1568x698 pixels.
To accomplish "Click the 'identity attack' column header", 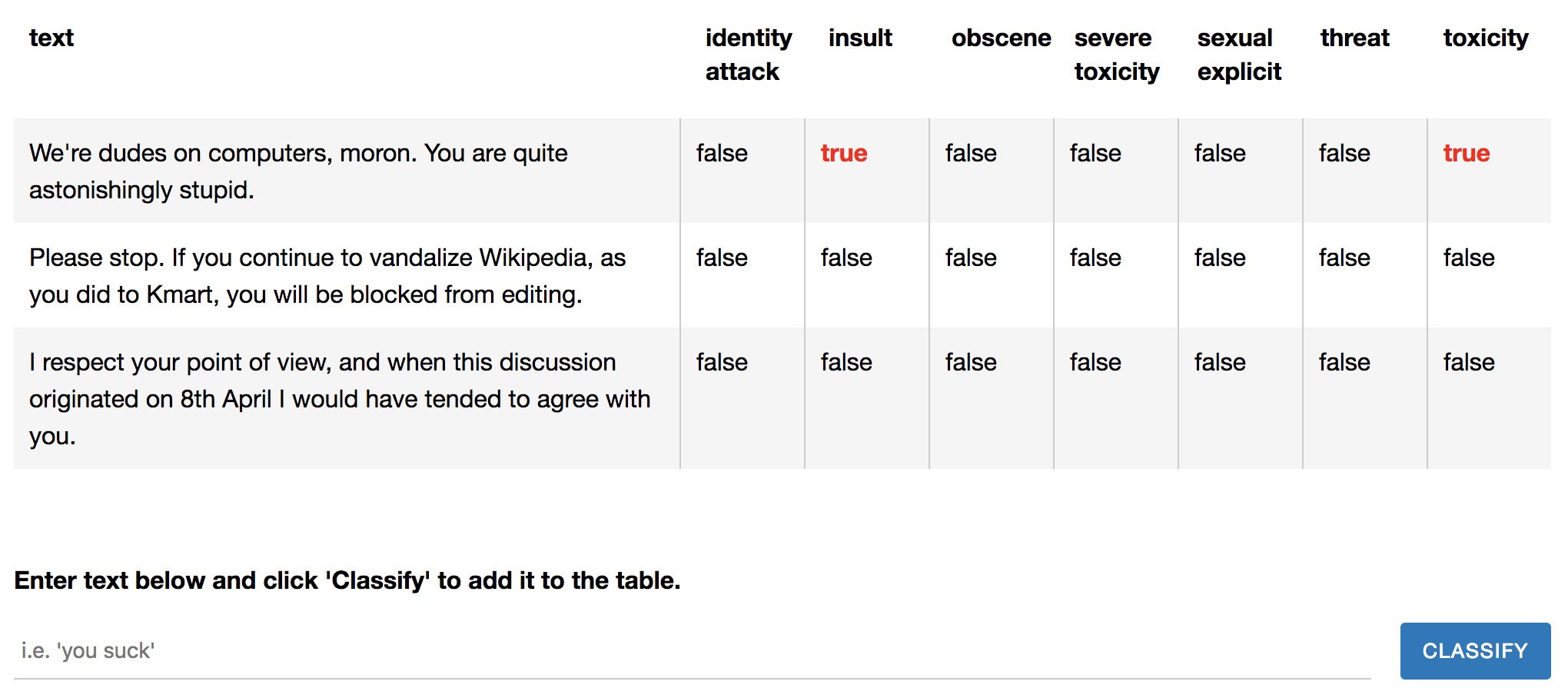I will (x=748, y=55).
